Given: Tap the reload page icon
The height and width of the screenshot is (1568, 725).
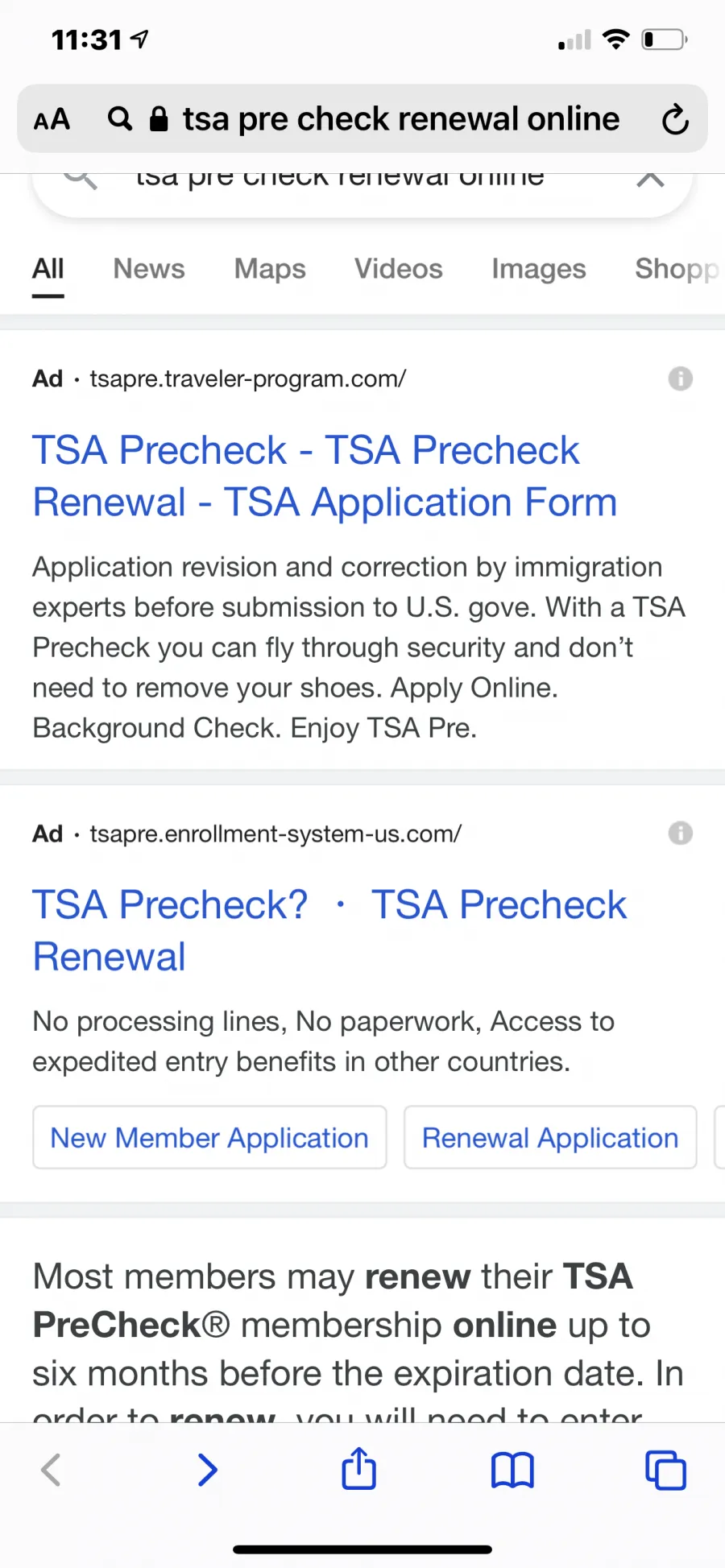Looking at the screenshot, I should (x=675, y=119).
